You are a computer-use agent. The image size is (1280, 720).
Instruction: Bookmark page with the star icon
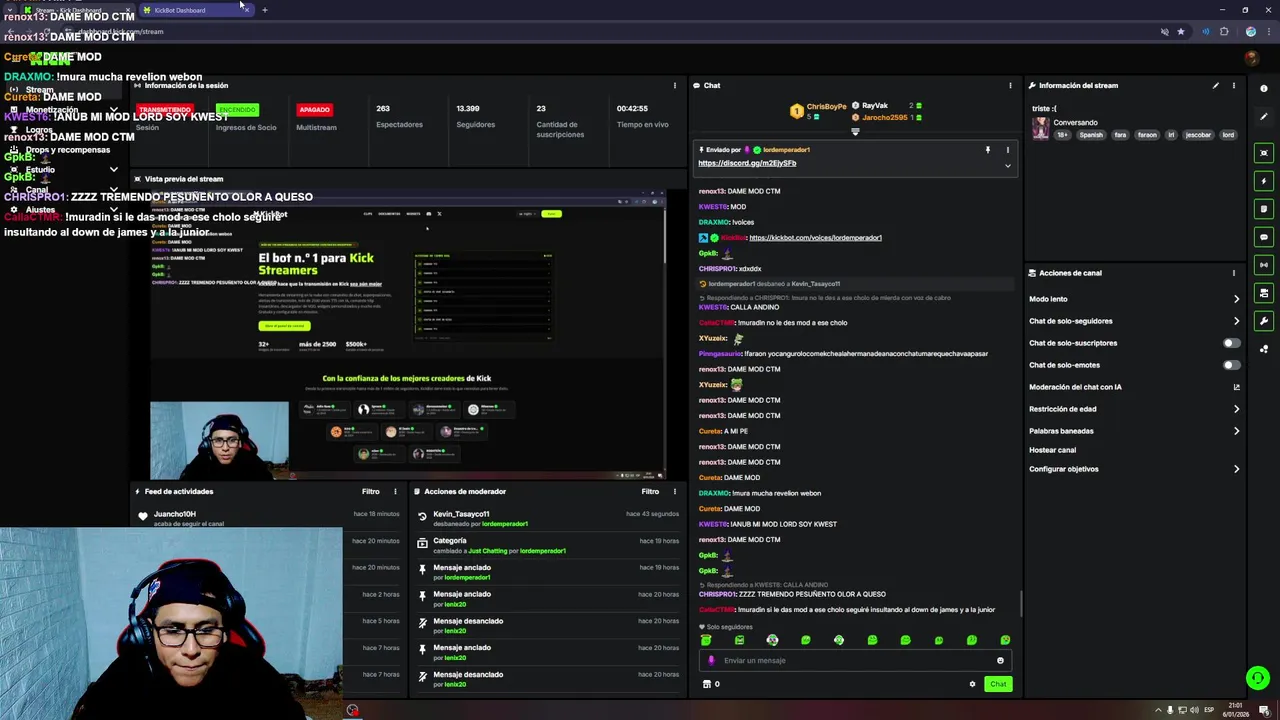[1181, 32]
